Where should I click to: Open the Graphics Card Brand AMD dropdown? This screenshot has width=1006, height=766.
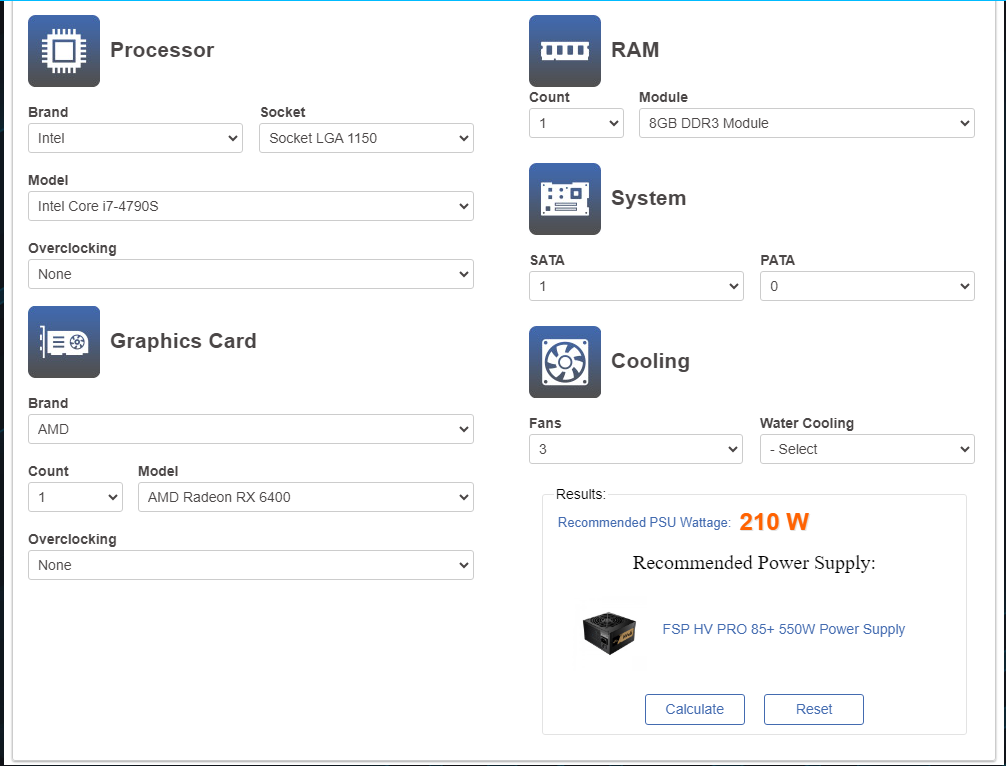pyautogui.click(x=251, y=429)
